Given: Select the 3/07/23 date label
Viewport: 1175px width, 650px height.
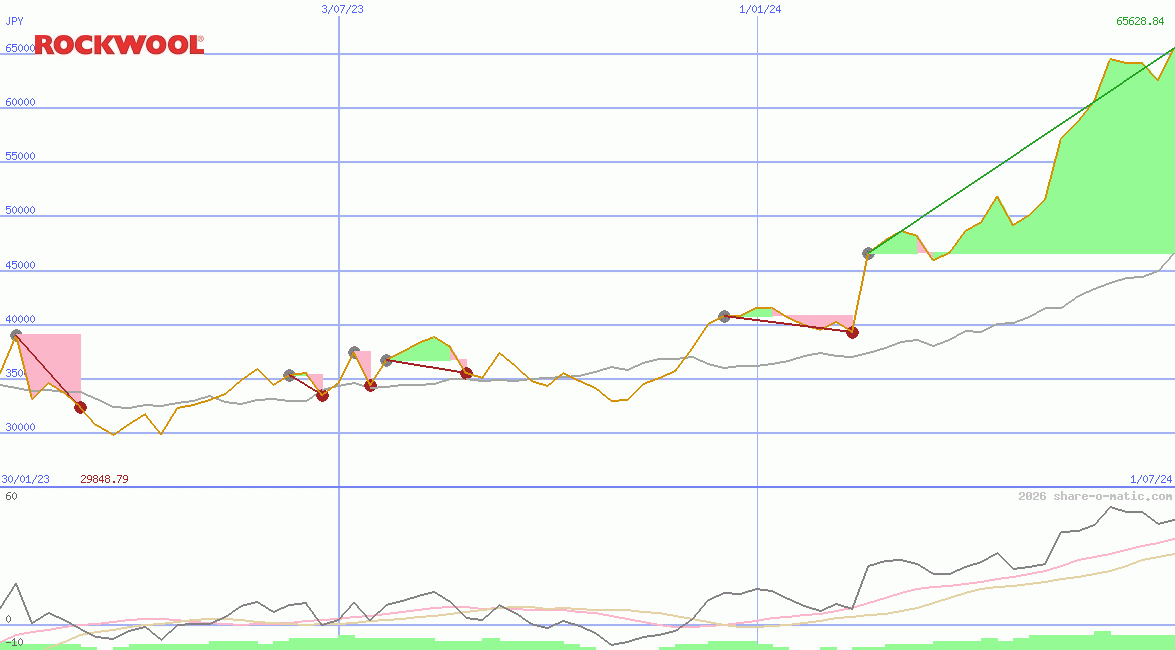Looking at the screenshot, I should pos(342,9).
